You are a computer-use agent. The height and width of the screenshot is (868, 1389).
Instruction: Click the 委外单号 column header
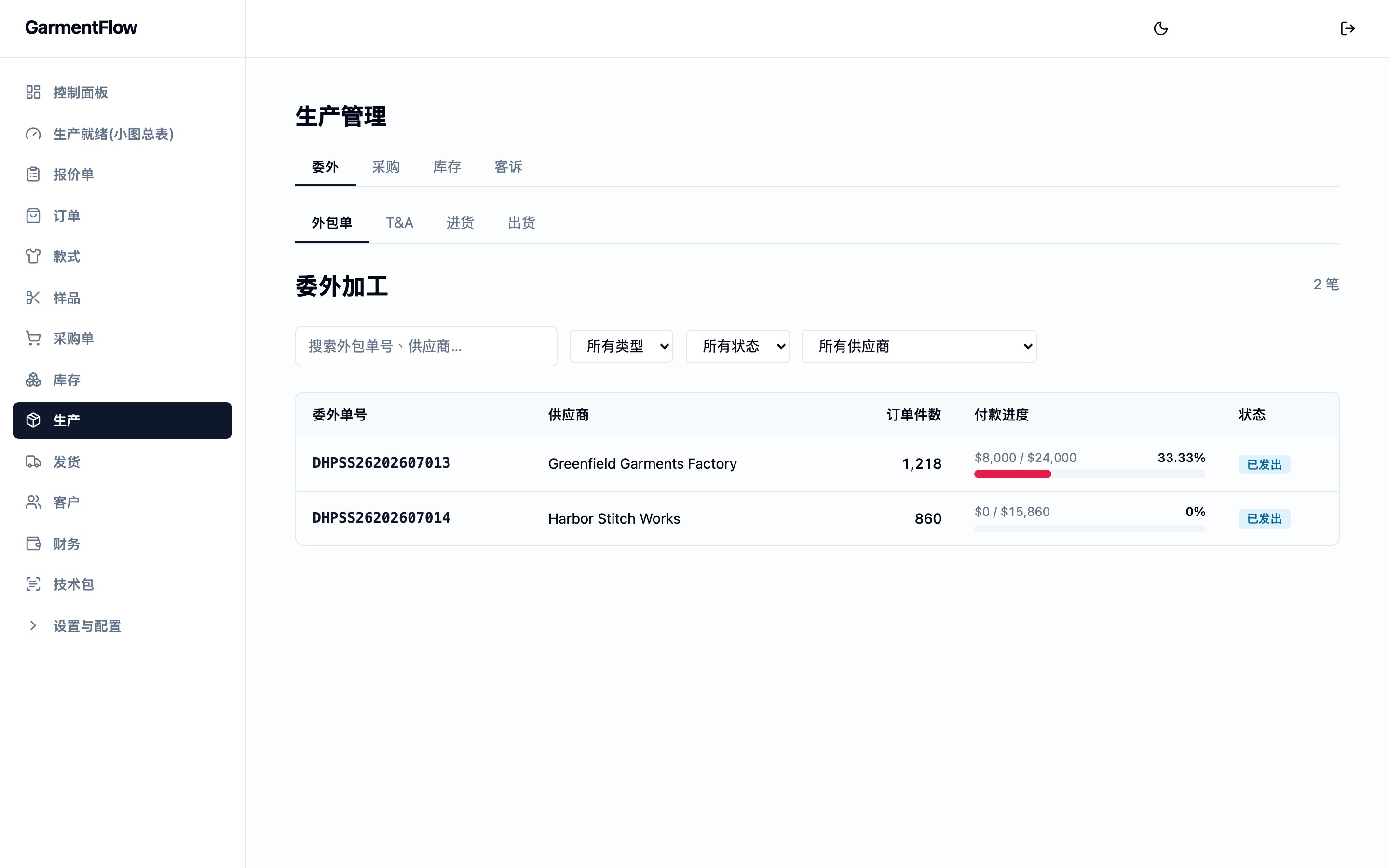tap(340, 415)
